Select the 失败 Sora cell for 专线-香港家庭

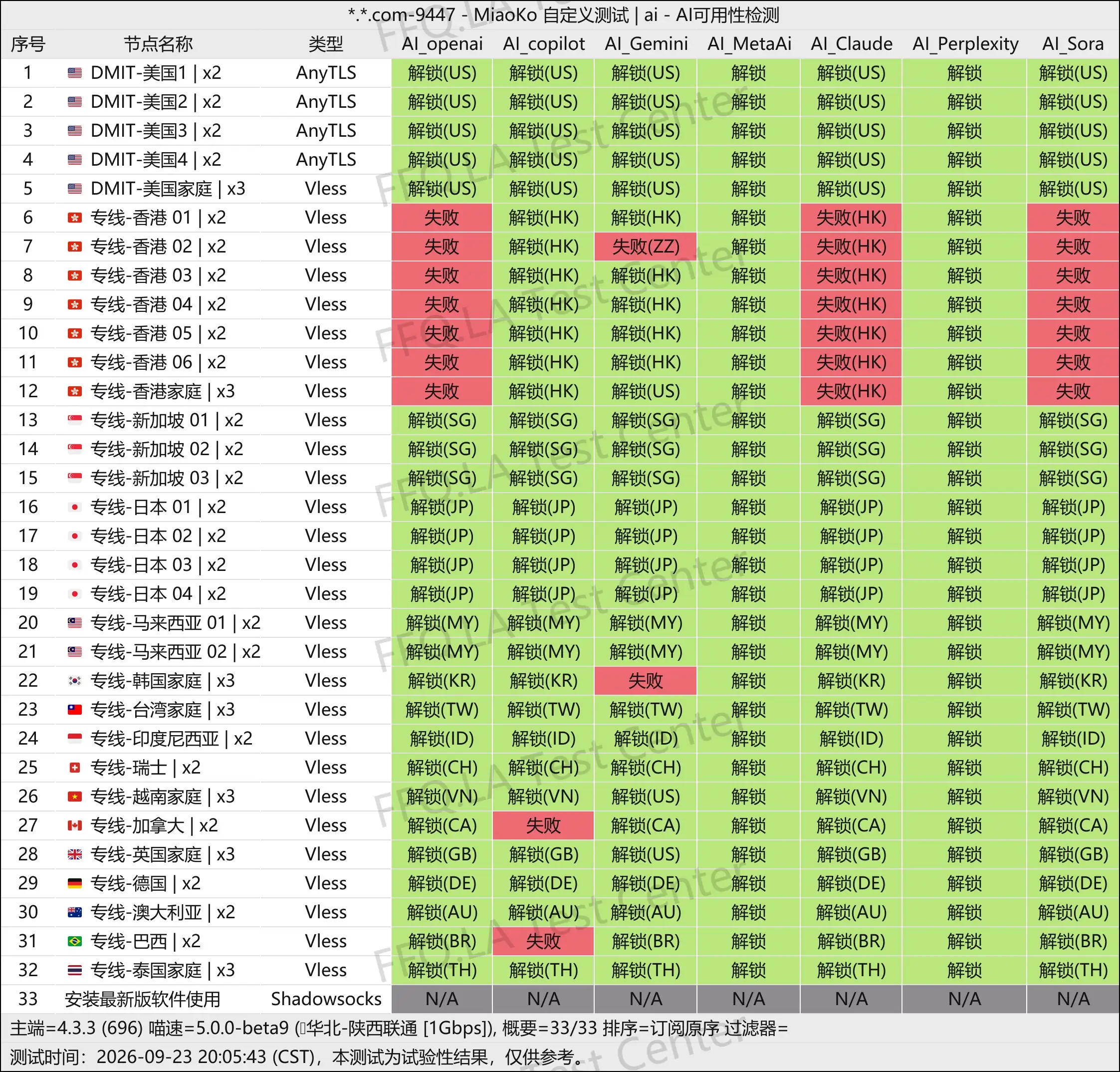[1073, 391]
